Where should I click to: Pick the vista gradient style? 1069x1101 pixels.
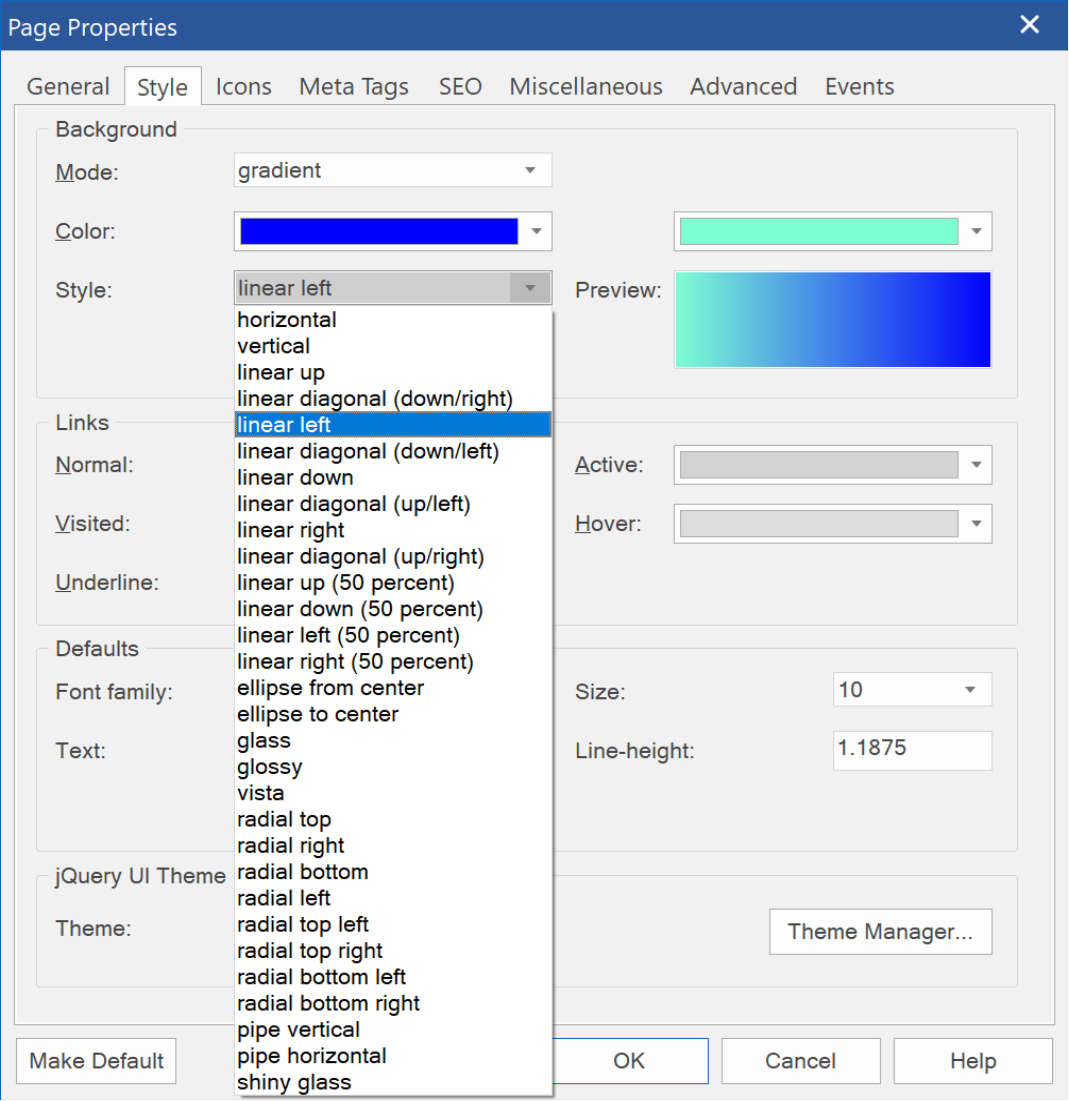pyautogui.click(x=393, y=793)
